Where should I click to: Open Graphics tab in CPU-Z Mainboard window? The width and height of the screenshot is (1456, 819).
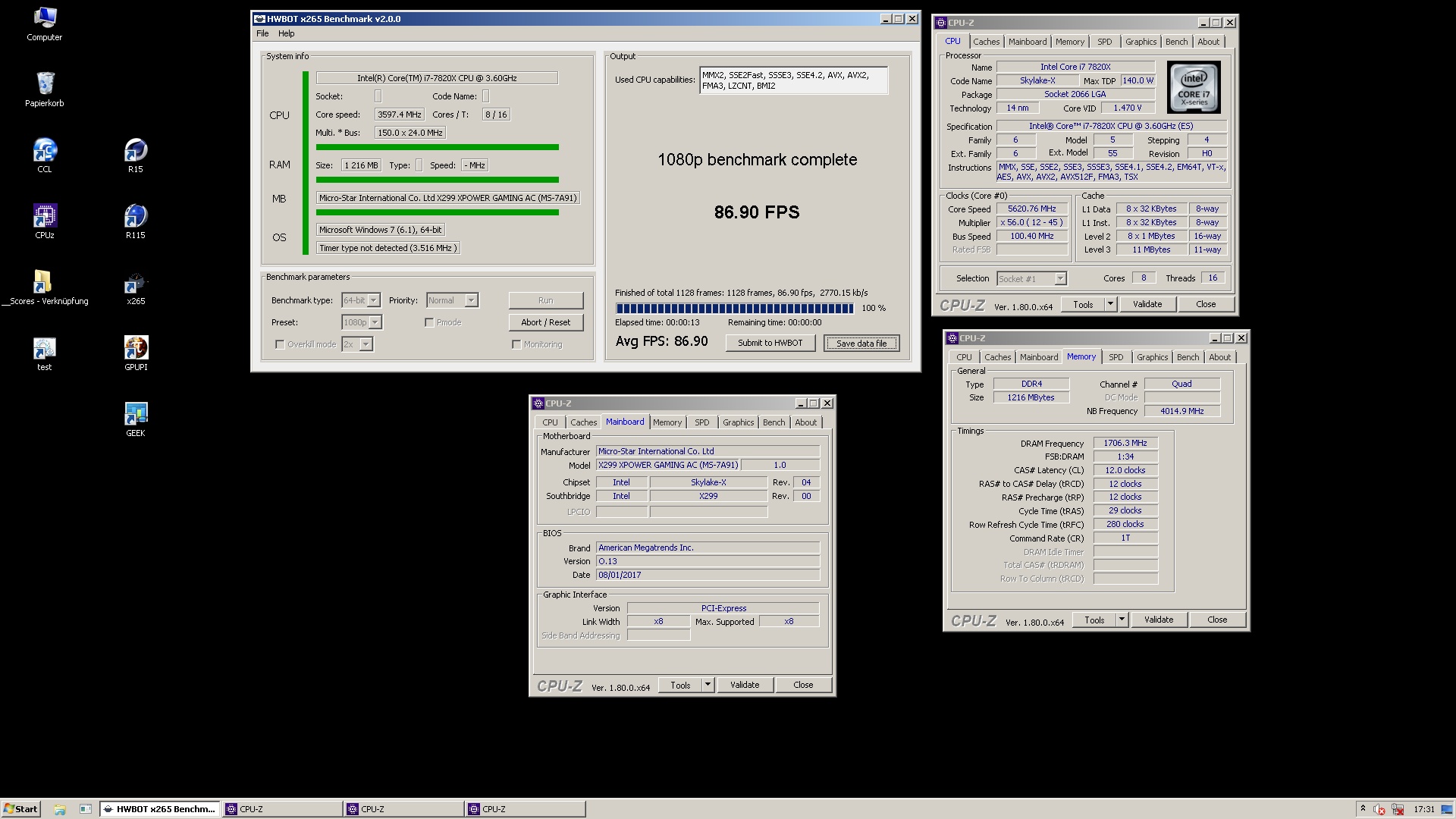click(x=738, y=422)
